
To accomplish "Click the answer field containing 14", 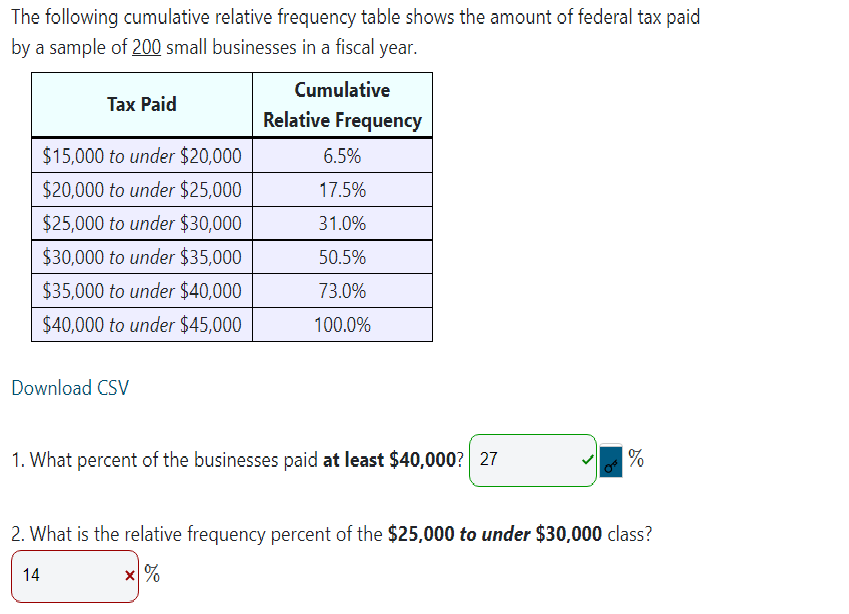I will 70,575.
